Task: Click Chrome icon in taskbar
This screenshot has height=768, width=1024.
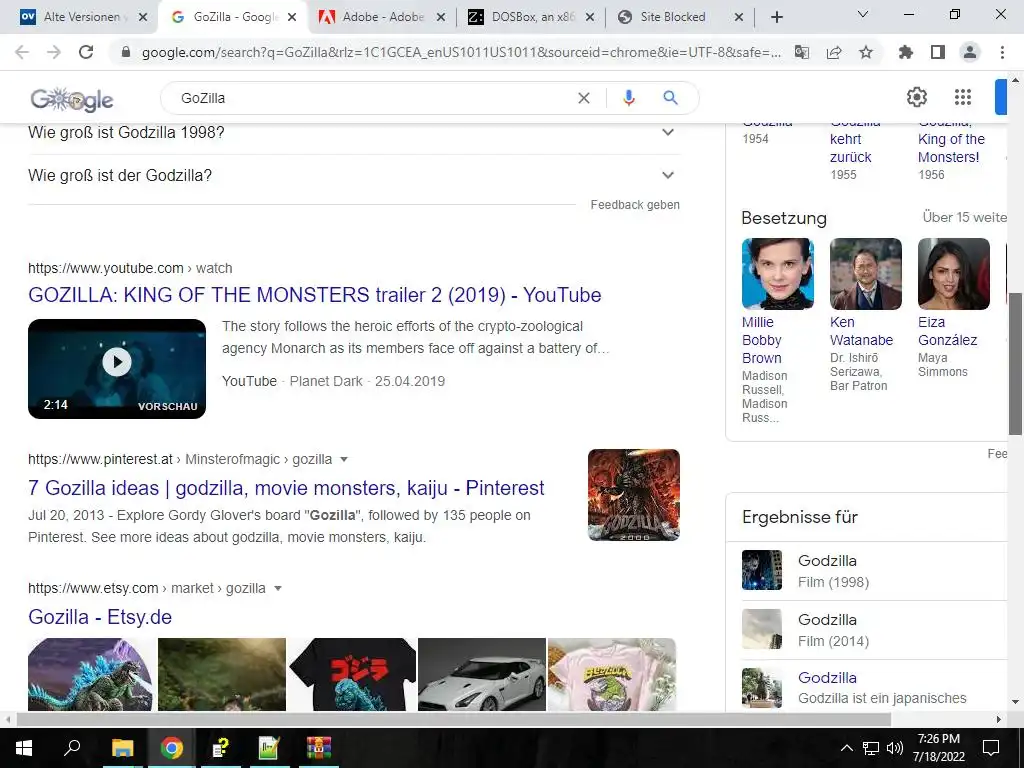Action: pyautogui.click(x=172, y=748)
